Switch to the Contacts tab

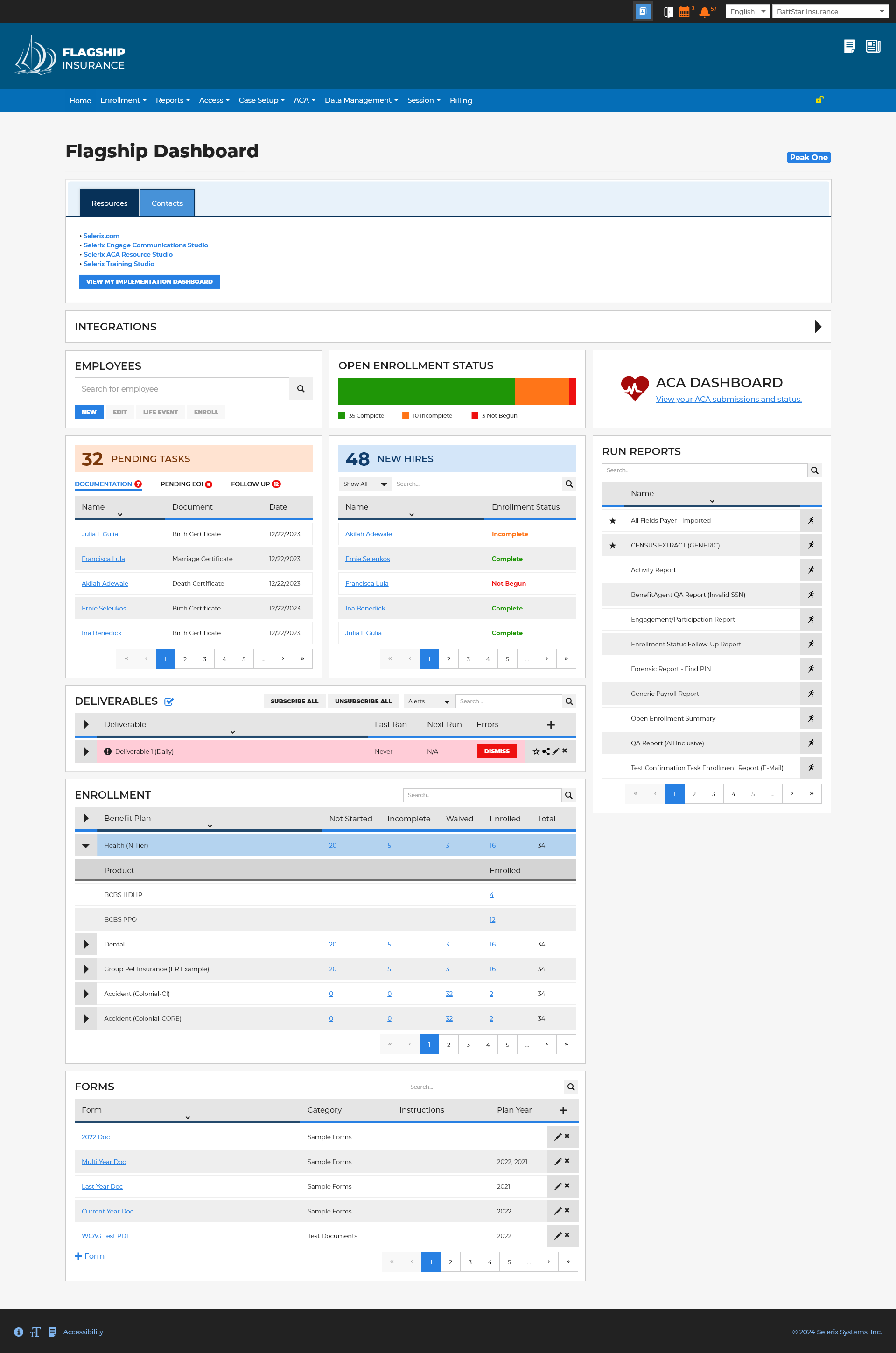tap(166, 202)
